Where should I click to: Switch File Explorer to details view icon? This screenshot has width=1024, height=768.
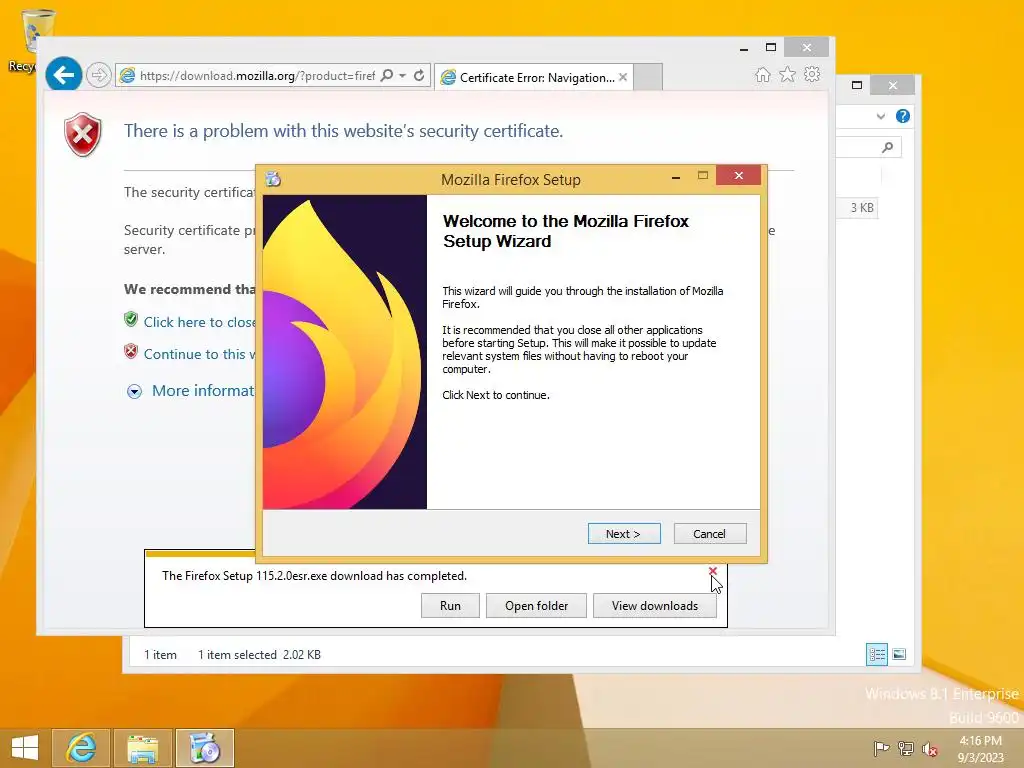(876, 654)
